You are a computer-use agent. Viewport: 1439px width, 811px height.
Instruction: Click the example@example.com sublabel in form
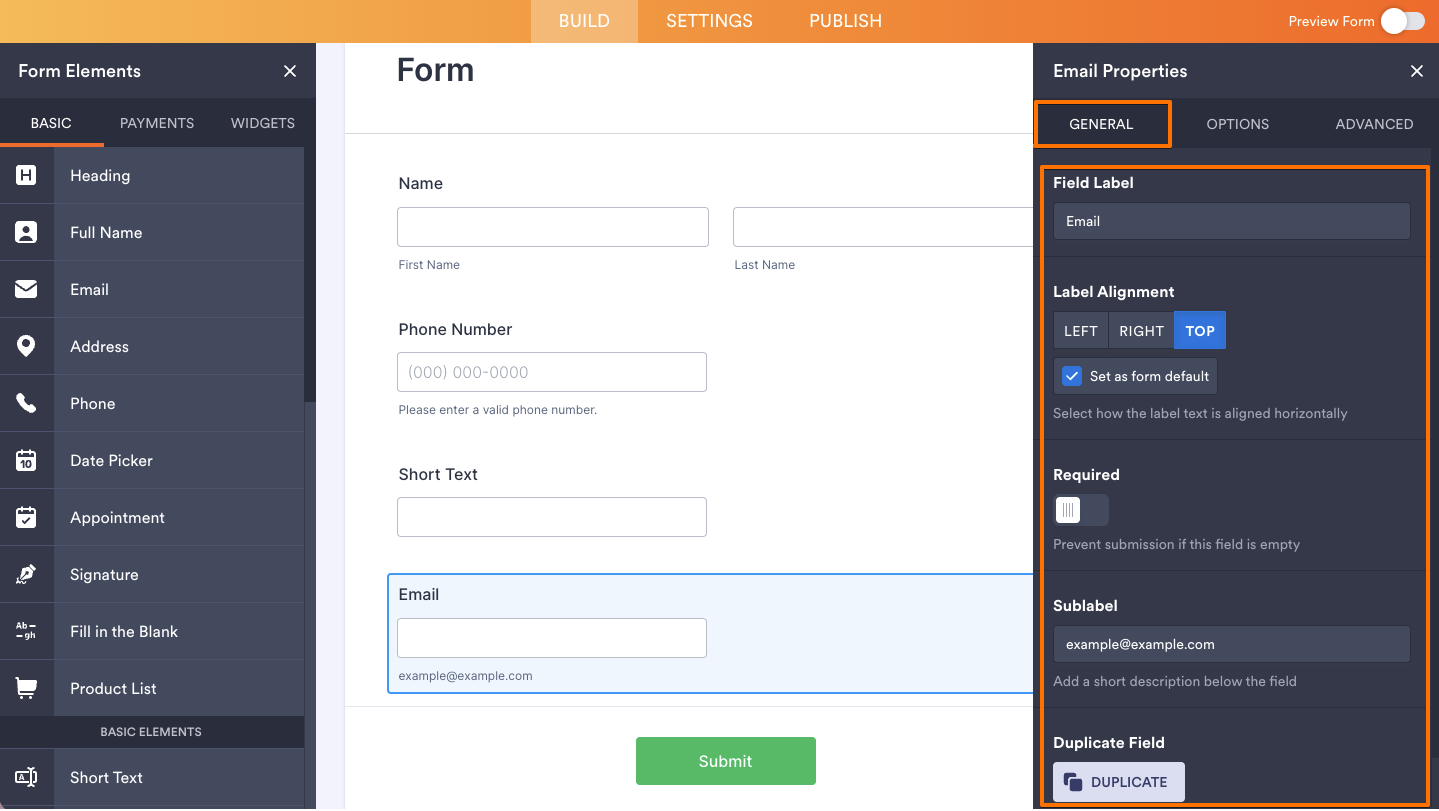click(x=465, y=676)
